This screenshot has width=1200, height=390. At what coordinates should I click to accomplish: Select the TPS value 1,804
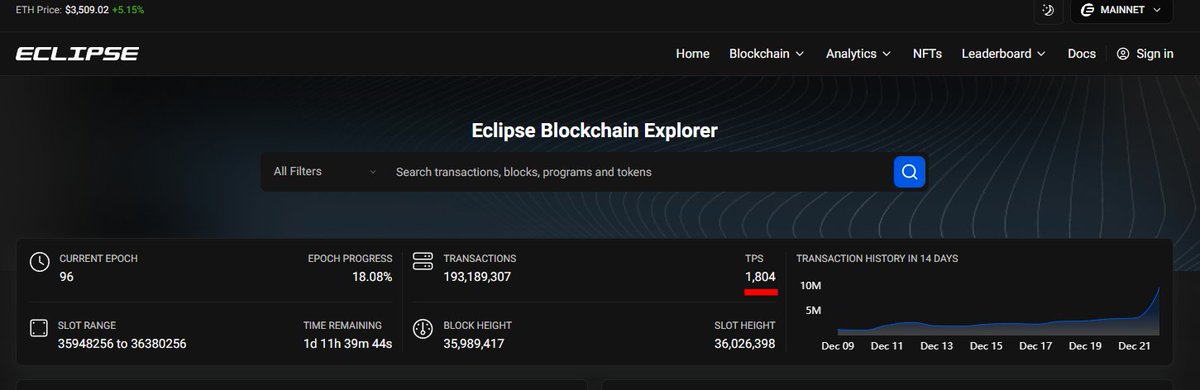760,276
